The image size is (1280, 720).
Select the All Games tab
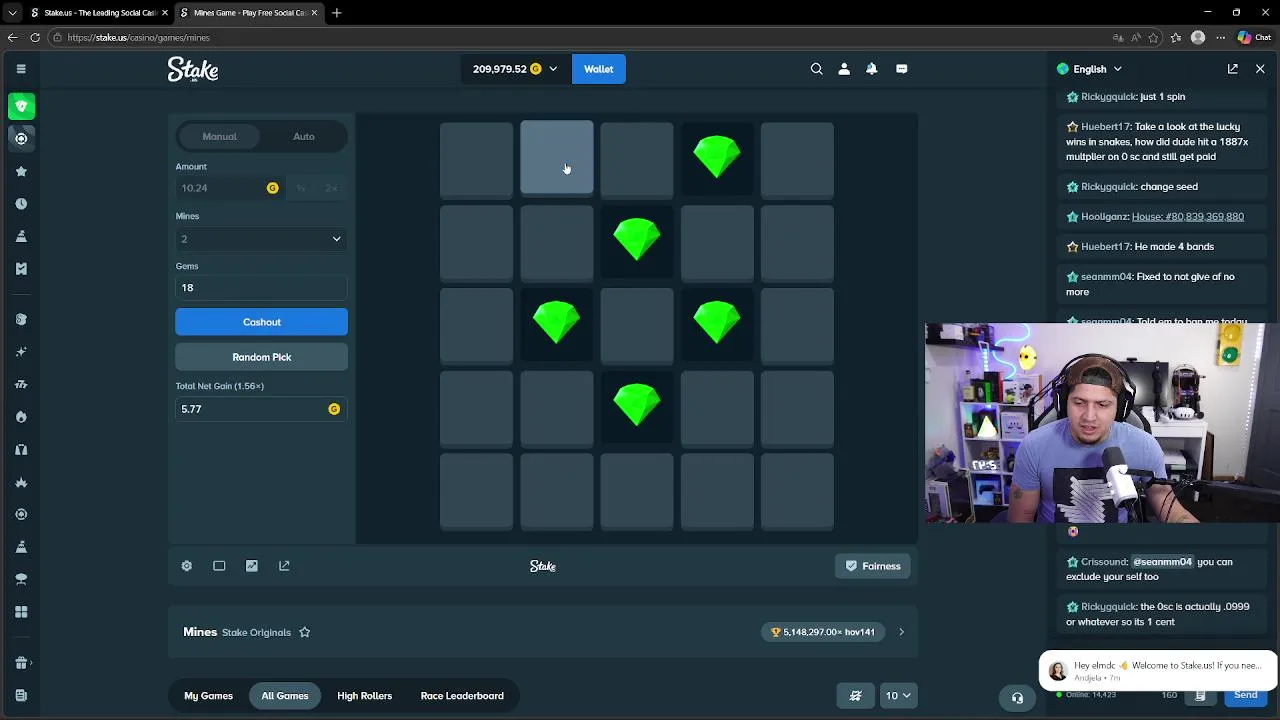point(285,696)
